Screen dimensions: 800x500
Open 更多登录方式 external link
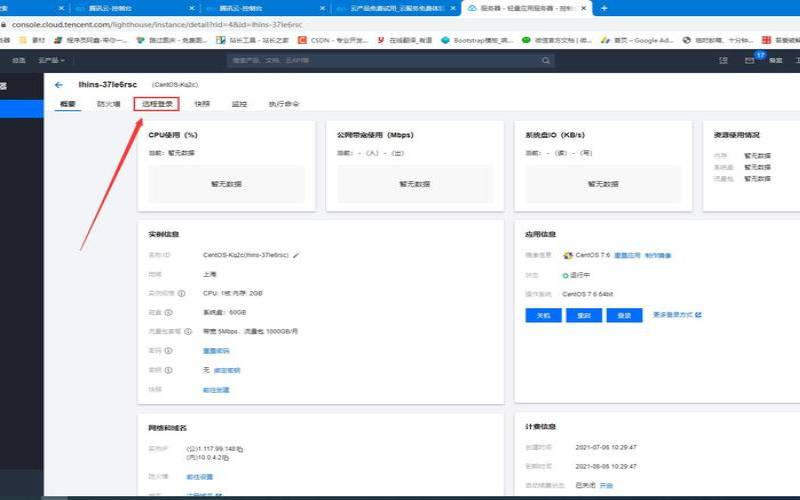point(677,315)
